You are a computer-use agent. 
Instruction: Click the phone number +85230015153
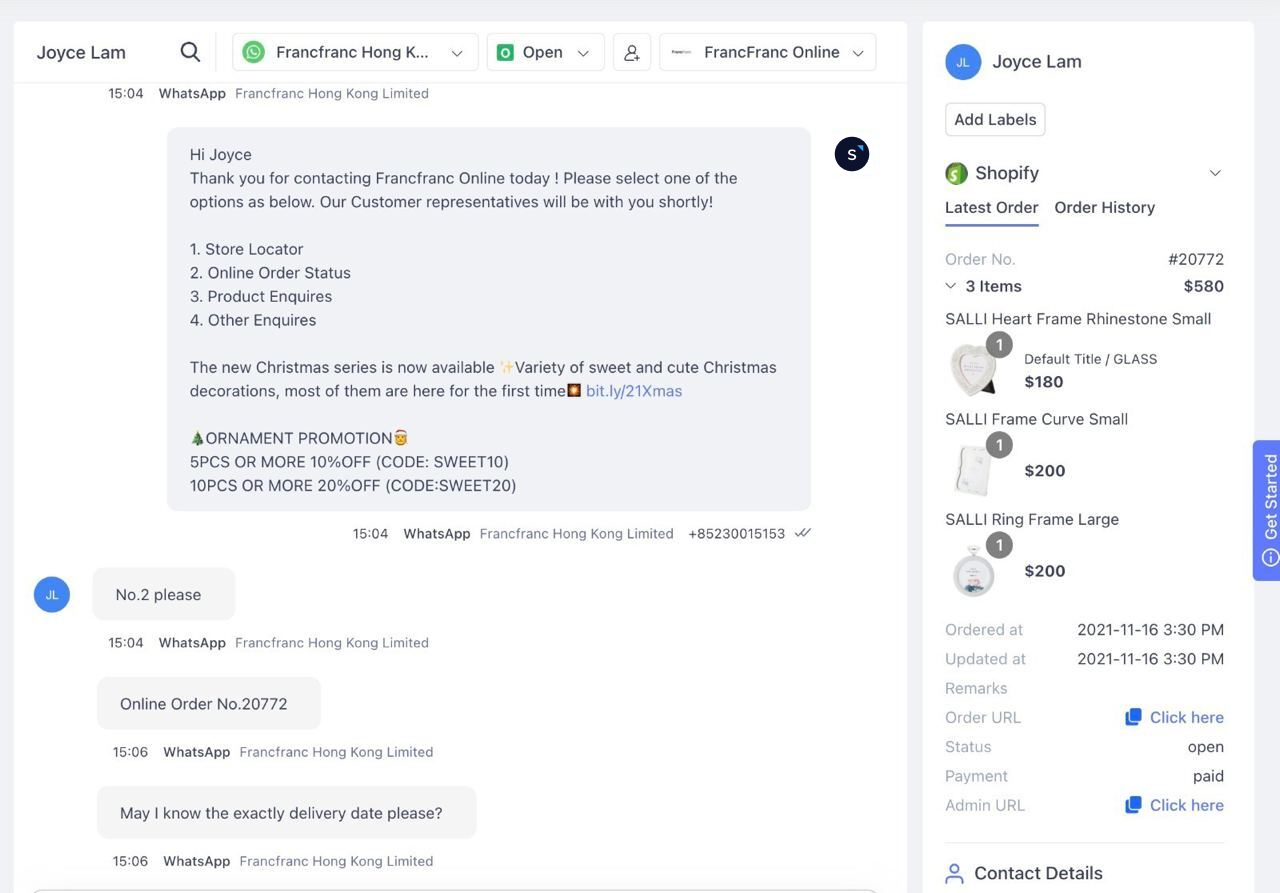pyautogui.click(x=736, y=533)
